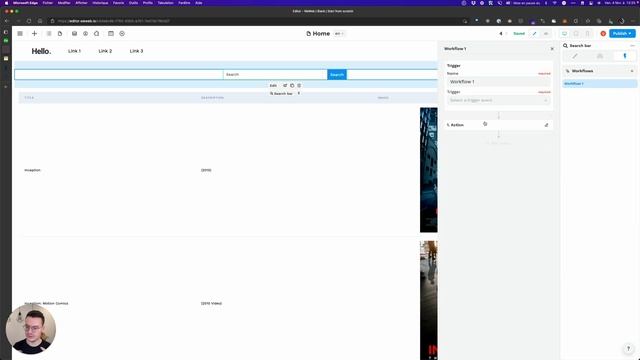Open the Pages file icon in toolbar
The image size is (640, 360).
point(60,33)
